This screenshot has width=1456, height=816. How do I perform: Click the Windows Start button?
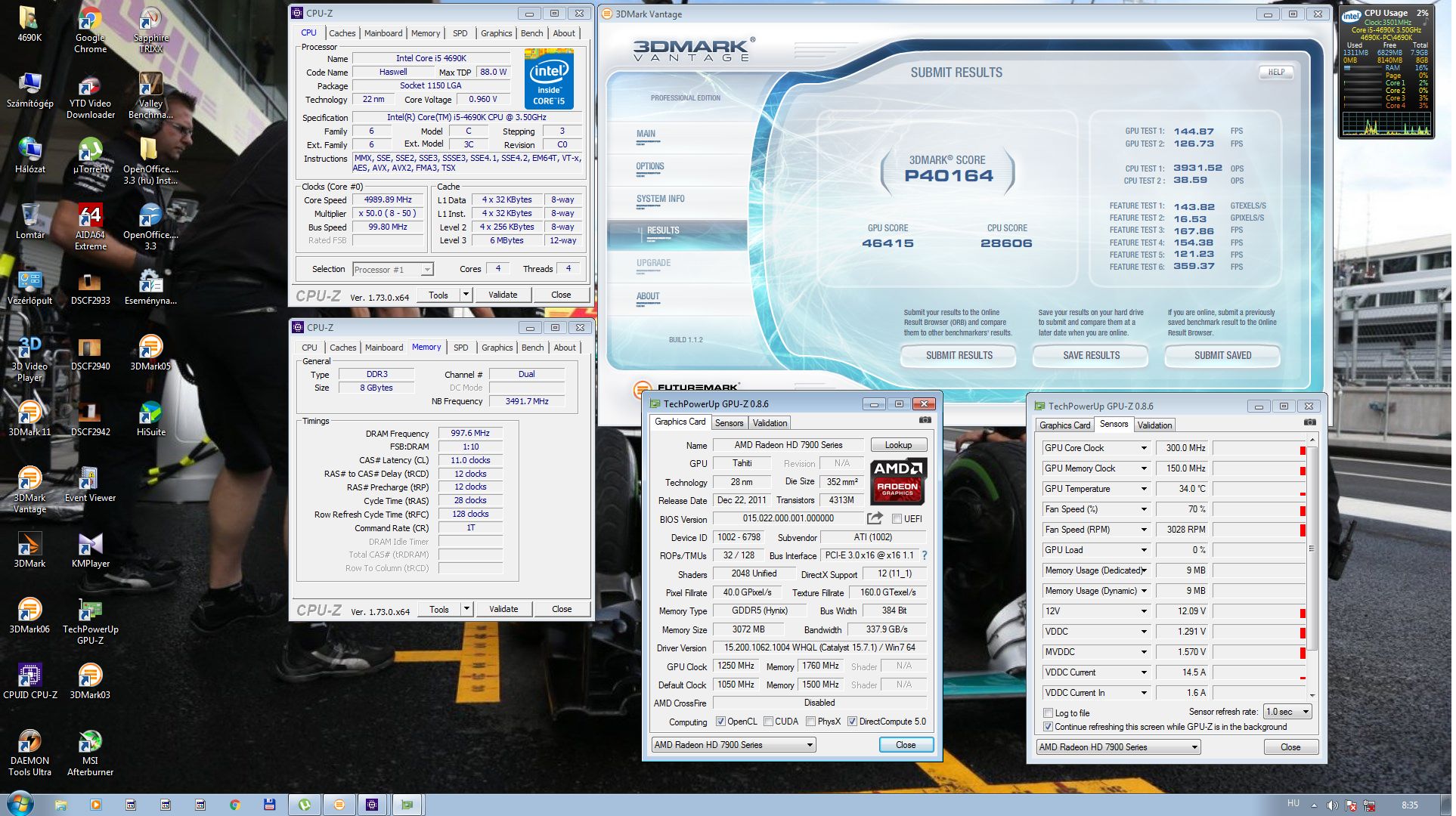[x=20, y=803]
